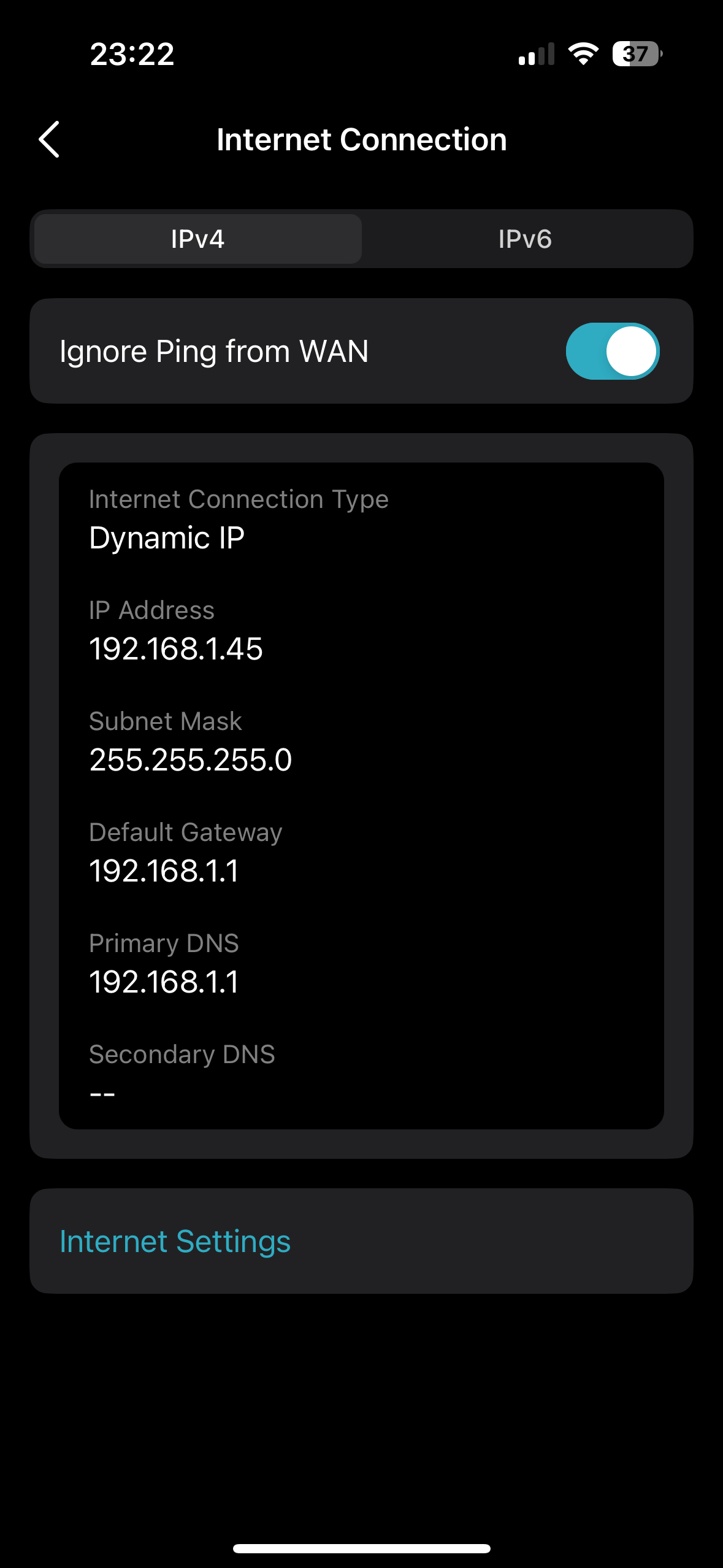Viewport: 723px width, 1568px height.
Task: Tap the Internet Connection Type label
Action: coord(239,499)
